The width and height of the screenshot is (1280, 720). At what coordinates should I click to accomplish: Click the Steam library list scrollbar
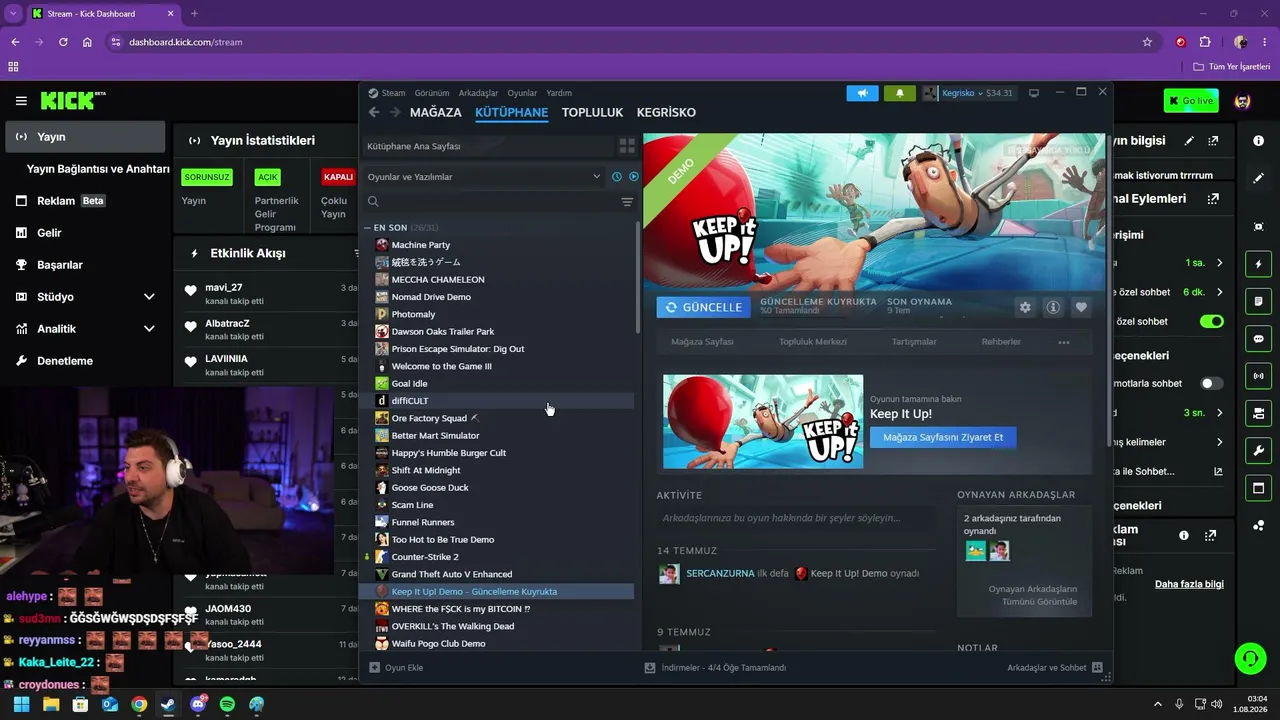[638, 277]
